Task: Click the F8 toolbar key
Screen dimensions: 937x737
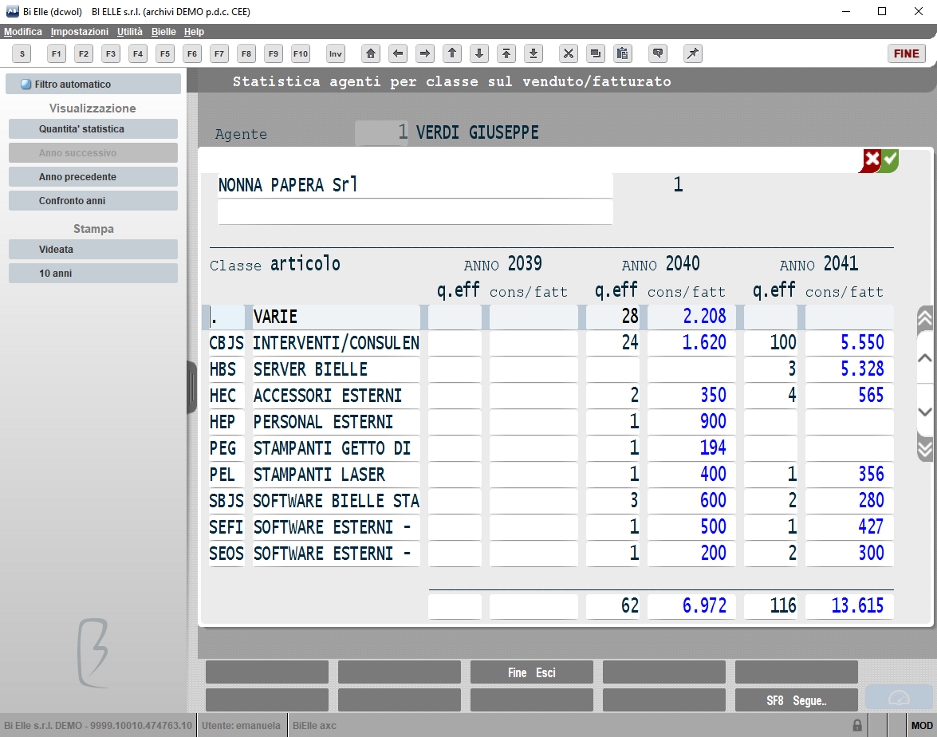Action: click(246, 54)
